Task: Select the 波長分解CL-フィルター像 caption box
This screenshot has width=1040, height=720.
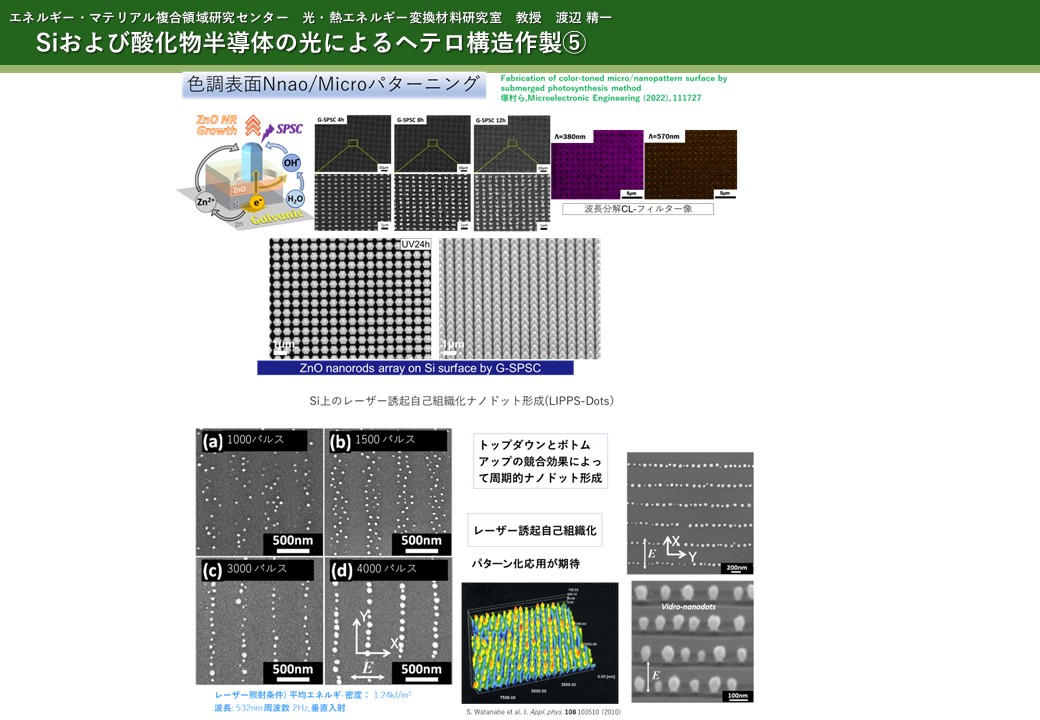Action: click(x=637, y=209)
